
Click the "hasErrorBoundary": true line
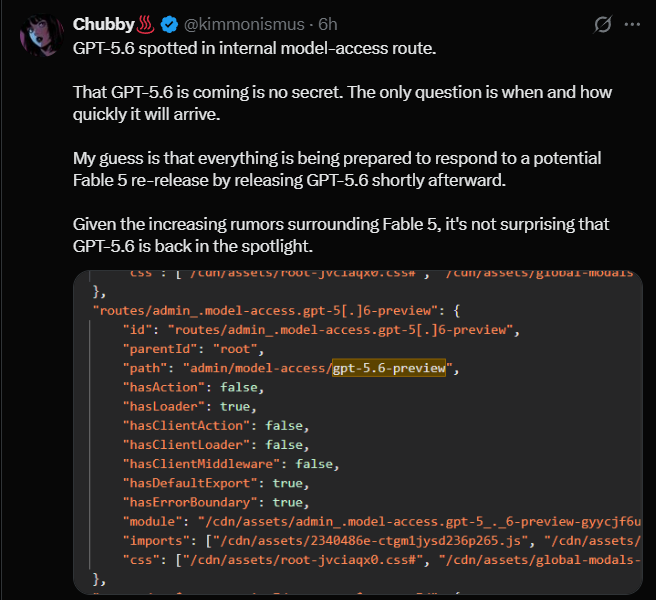pyautogui.click(x=216, y=502)
